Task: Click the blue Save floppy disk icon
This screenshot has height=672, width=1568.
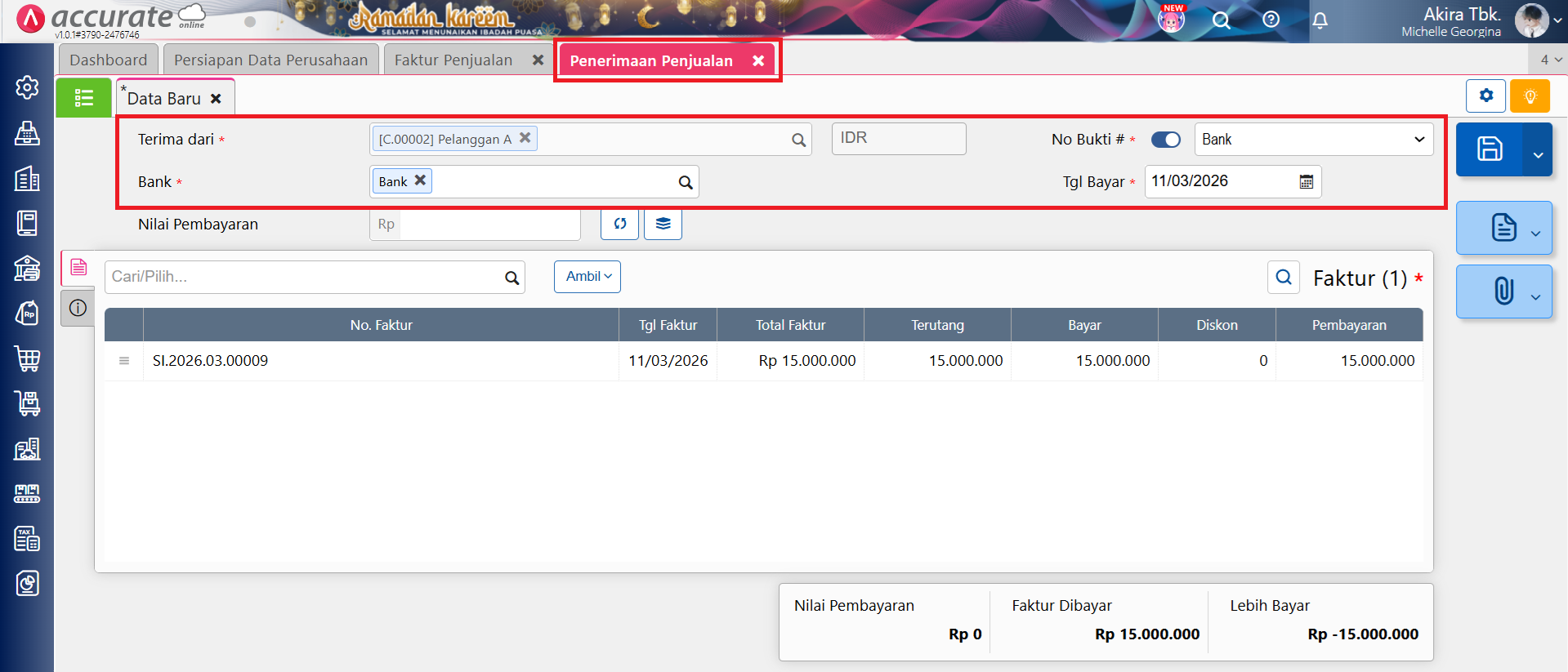Action: (x=1489, y=149)
